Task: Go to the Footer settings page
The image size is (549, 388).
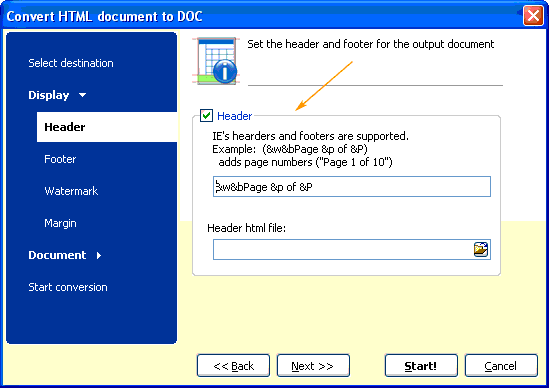Action: pos(60,159)
